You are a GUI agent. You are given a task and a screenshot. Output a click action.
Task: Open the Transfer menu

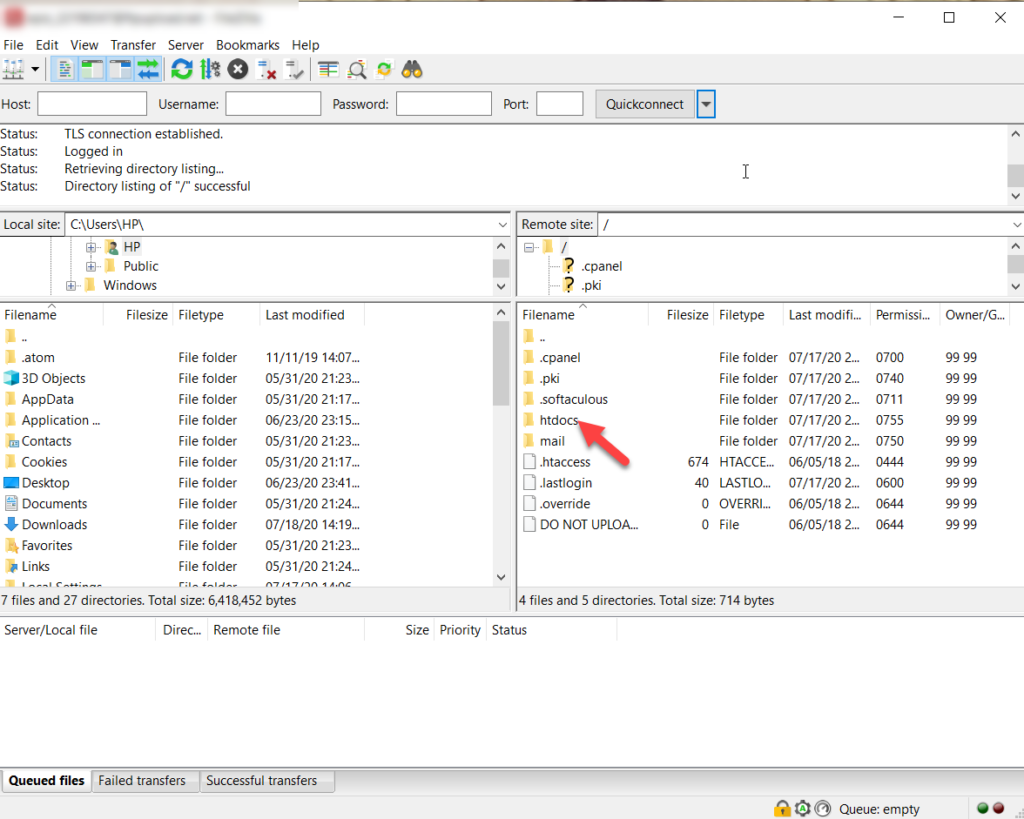coord(133,45)
